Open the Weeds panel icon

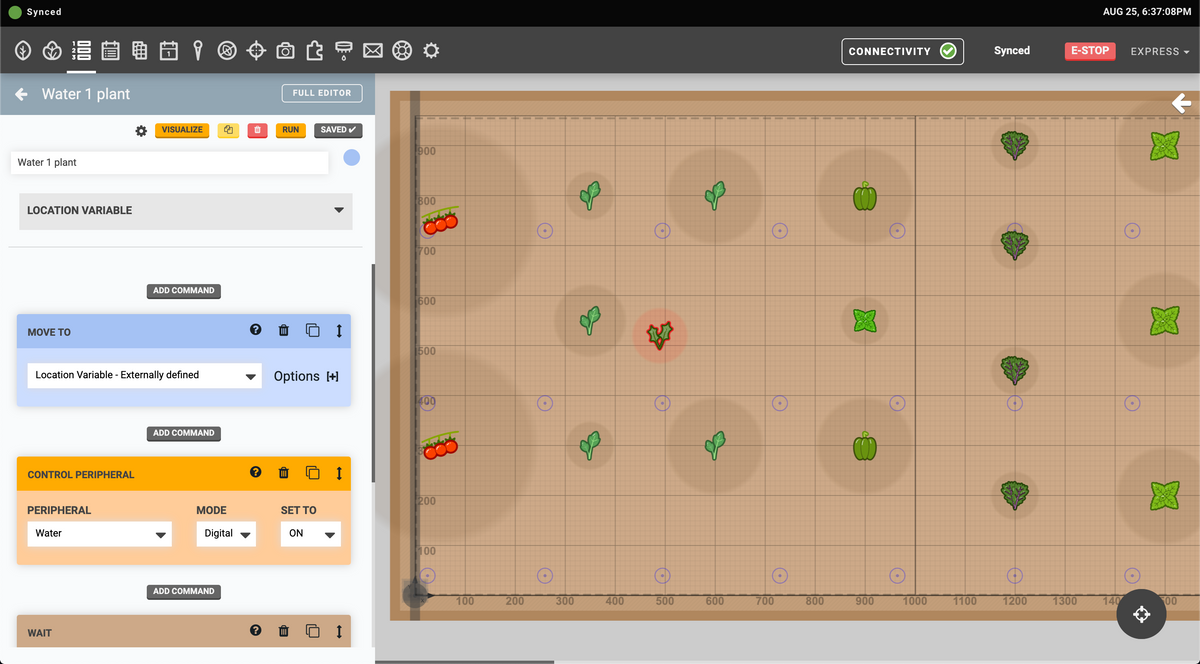226,50
